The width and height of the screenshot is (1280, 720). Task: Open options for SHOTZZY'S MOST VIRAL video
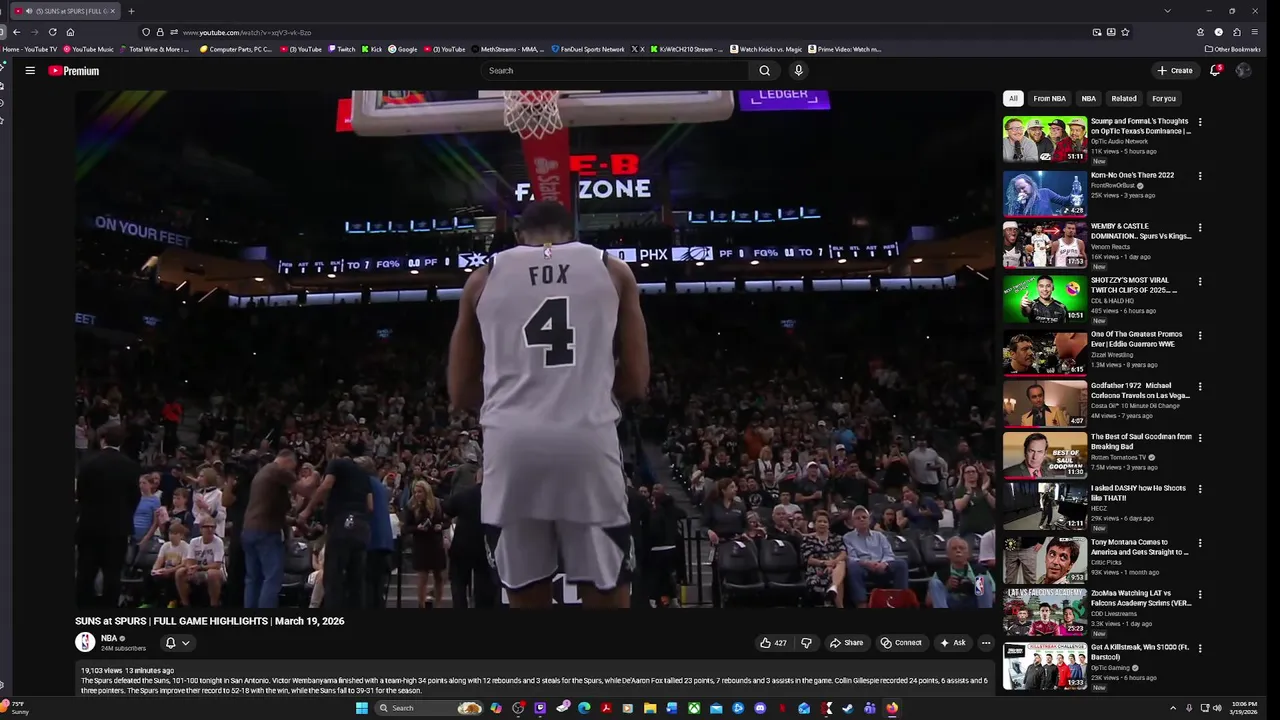(1200, 281)
